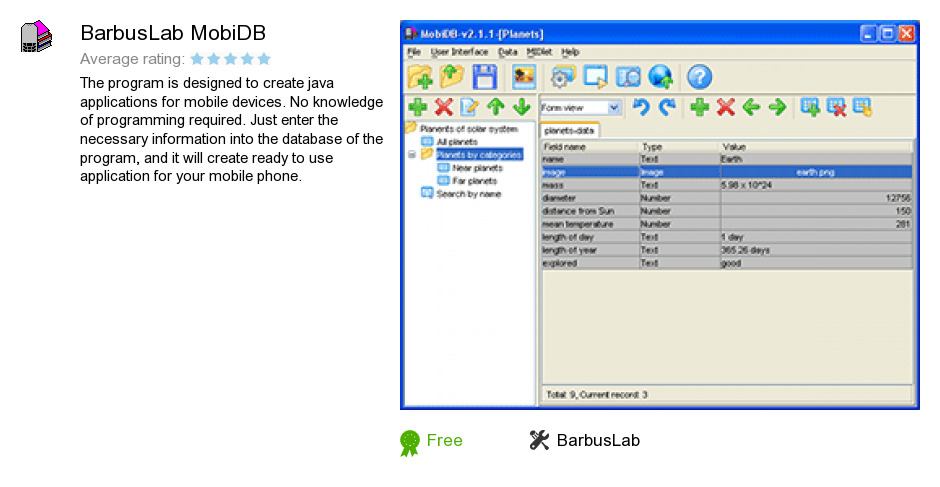Viewport: 940px width, 487px height.
Task: Open the User Interface menu
Action: tap(459, 52)
